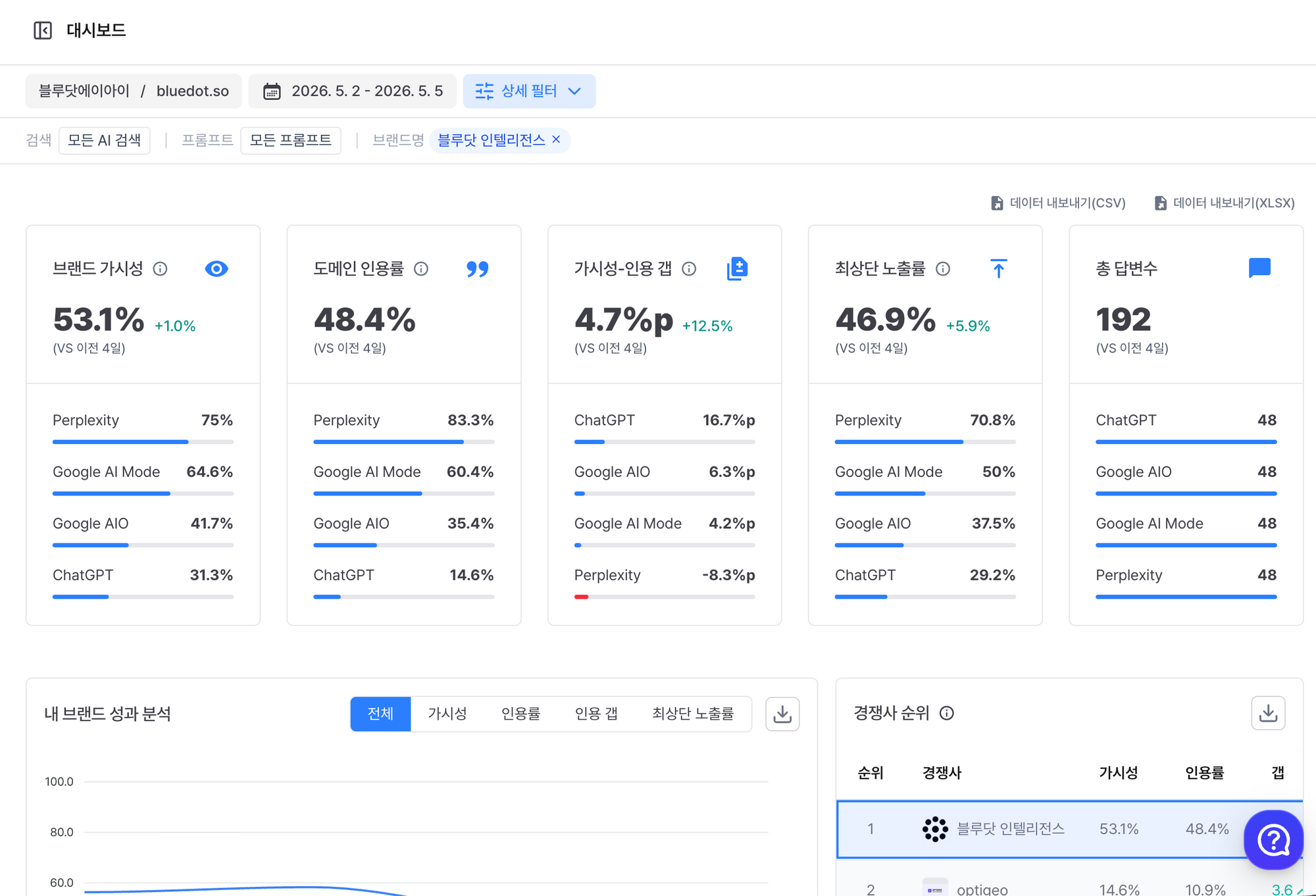This screenshot has height=896, width=1316.
Task: Export data via 데이터 내보내기(CSV)
Action: (1058, 203)
